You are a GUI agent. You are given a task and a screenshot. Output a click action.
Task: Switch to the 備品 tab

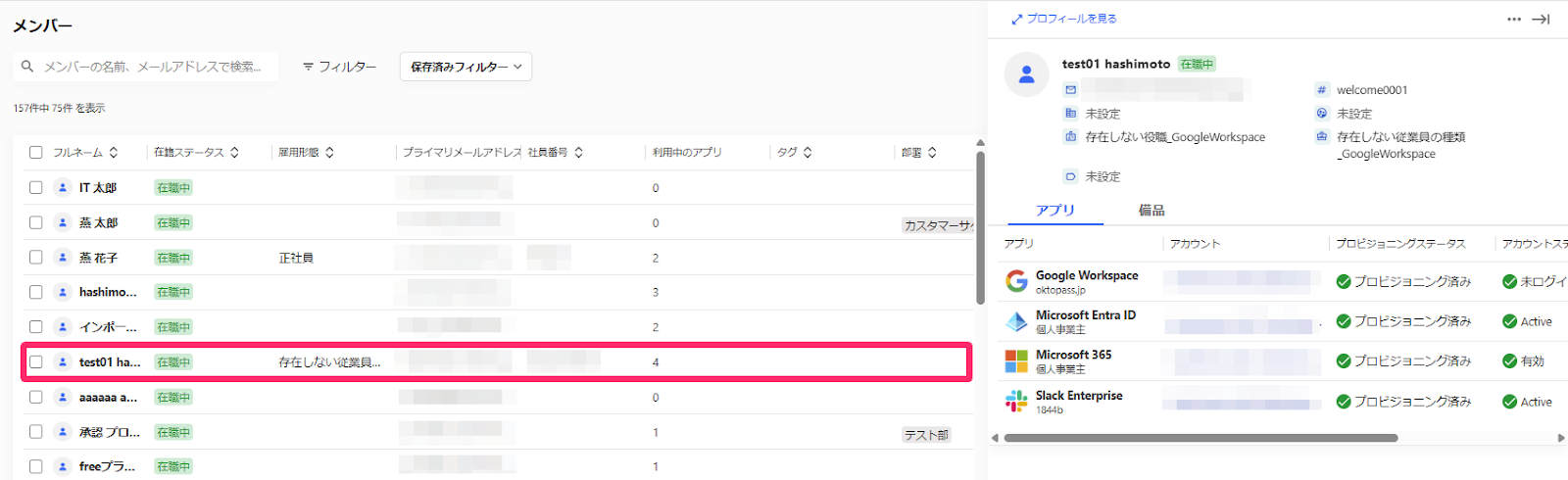1151,210
